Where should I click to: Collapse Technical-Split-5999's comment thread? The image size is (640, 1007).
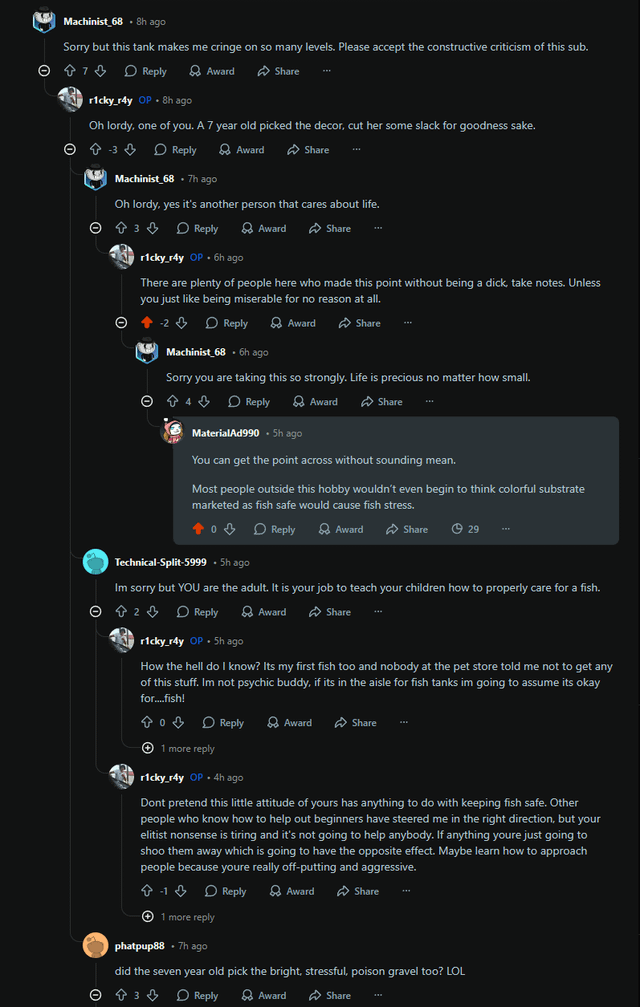click(x=96, y=612)
